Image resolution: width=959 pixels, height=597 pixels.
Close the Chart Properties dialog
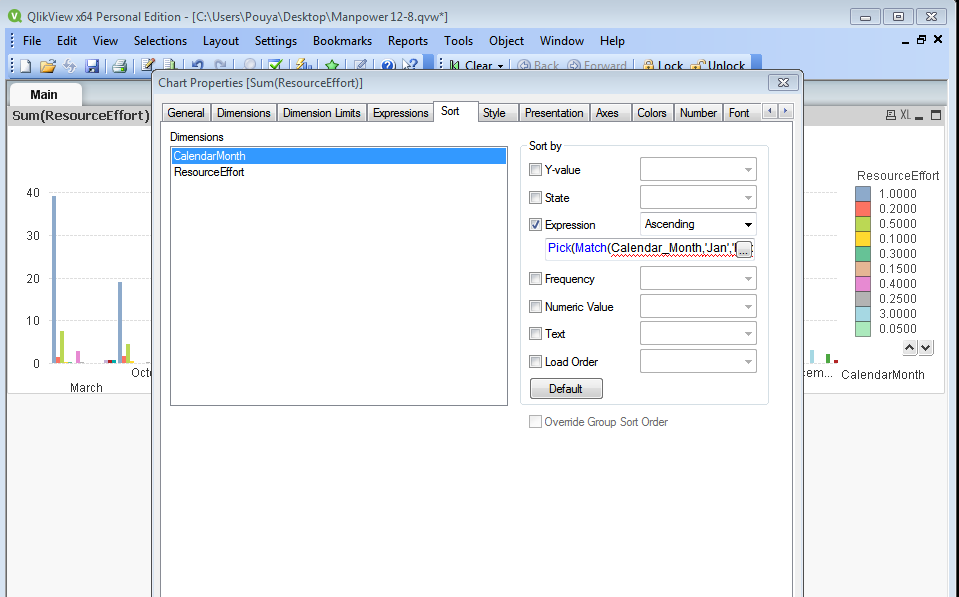(783, 83)
